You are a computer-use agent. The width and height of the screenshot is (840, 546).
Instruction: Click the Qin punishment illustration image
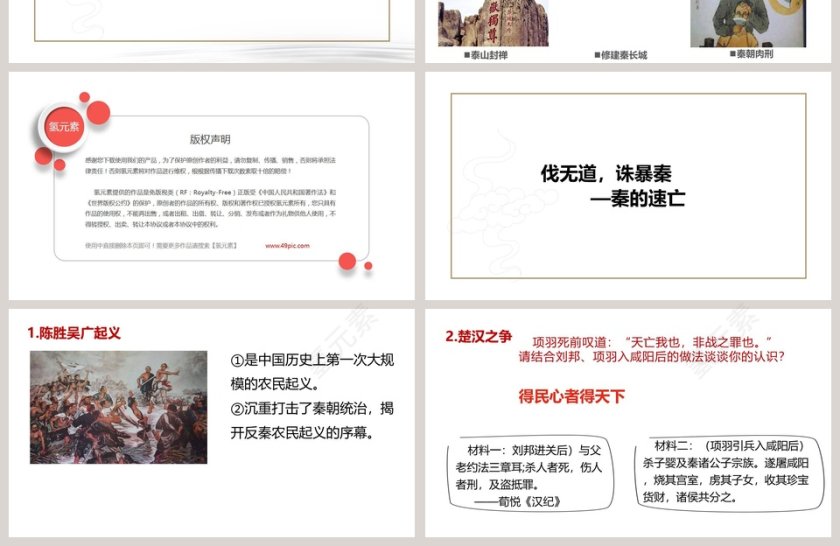(748, 23)
